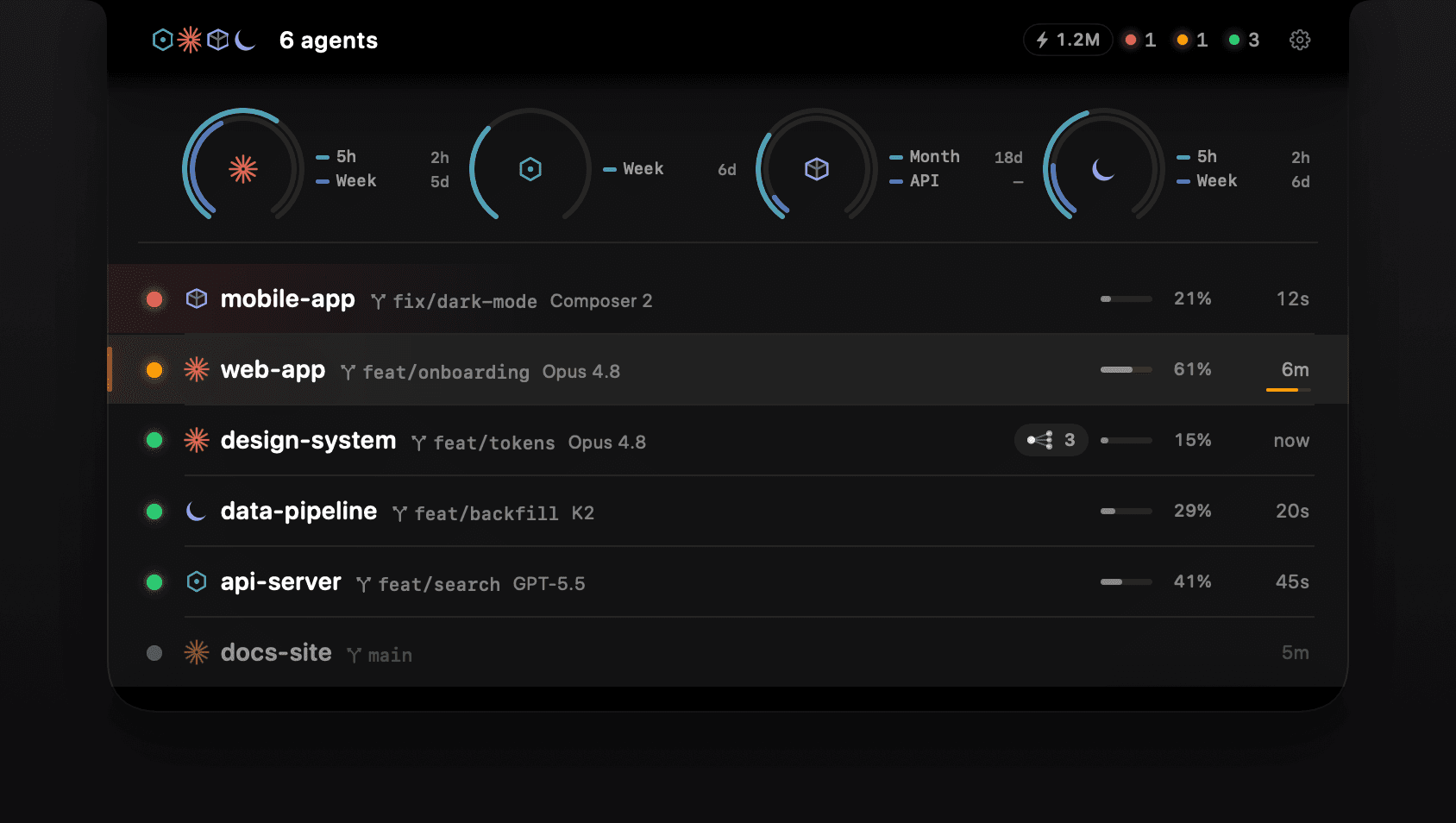Click the cube provider icon in header

click(218, 40)
